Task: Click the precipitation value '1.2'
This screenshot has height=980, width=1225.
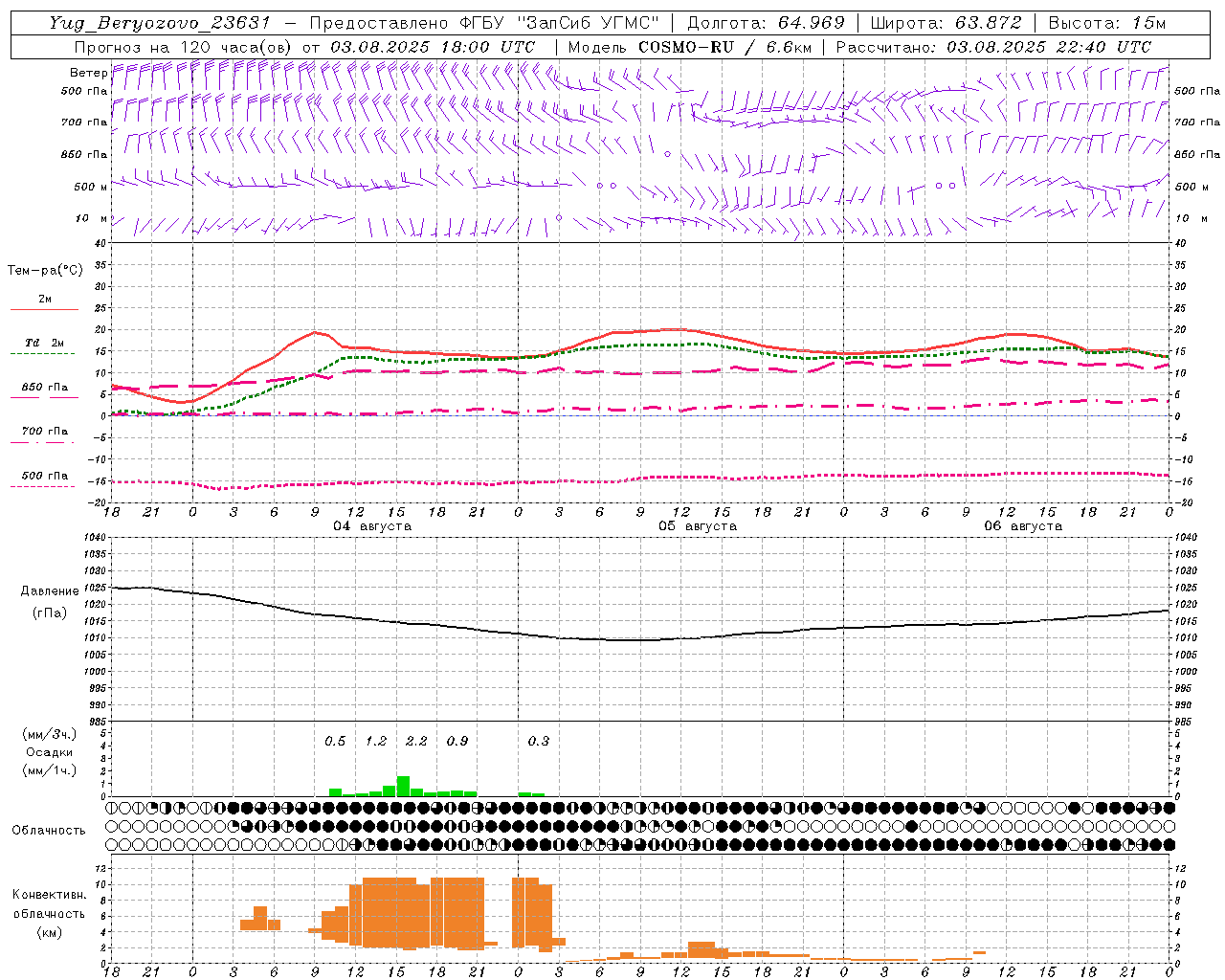Action: 376,741
